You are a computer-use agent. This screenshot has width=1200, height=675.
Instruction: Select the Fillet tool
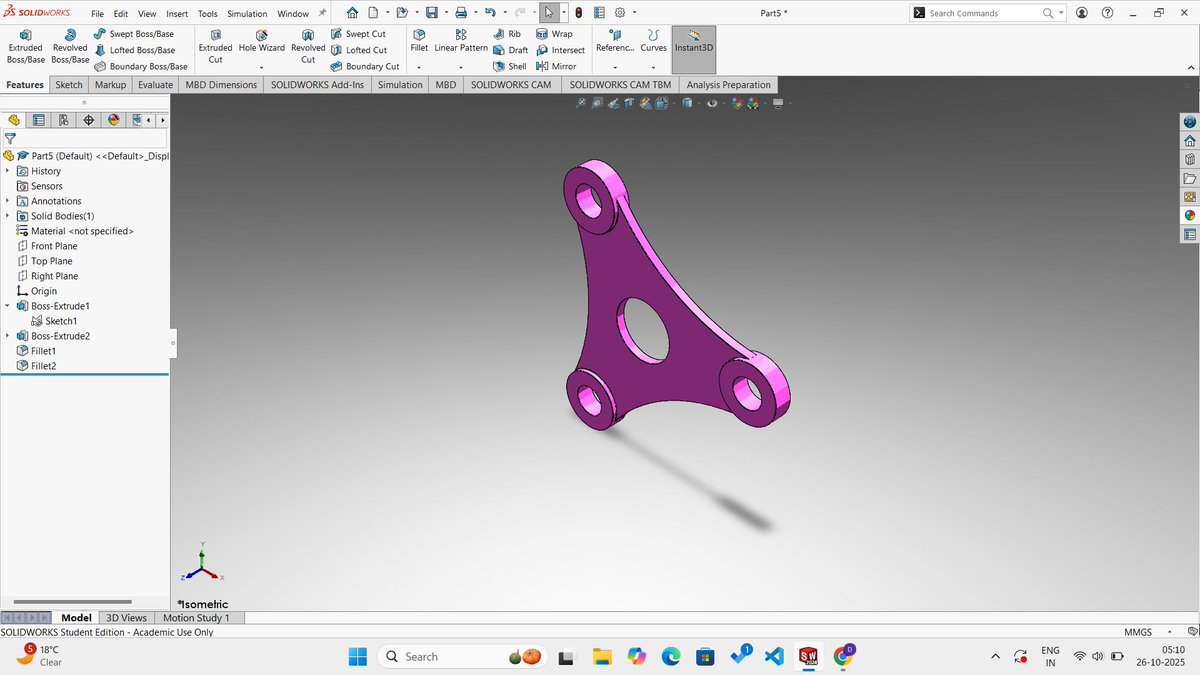coord(419,41)
